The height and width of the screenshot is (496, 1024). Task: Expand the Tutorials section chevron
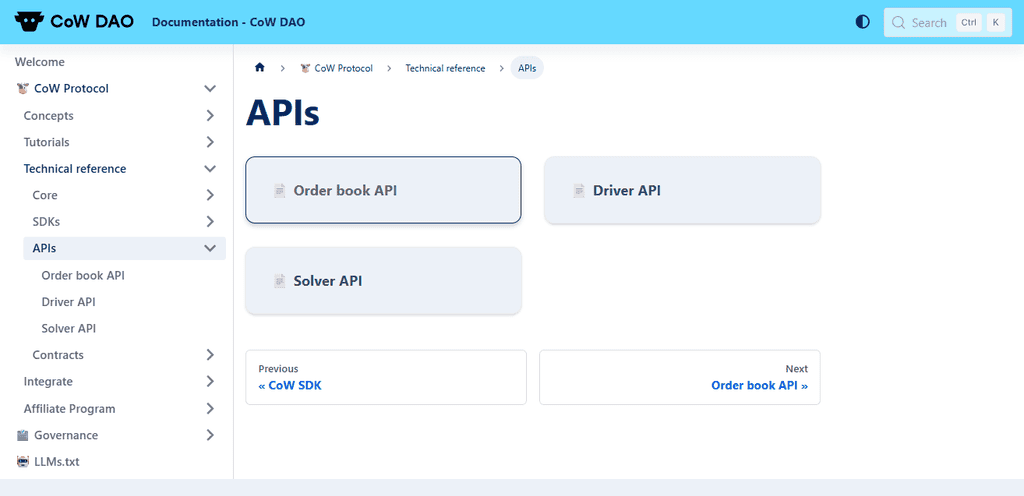pyautogui.click(x=210, y=142)
